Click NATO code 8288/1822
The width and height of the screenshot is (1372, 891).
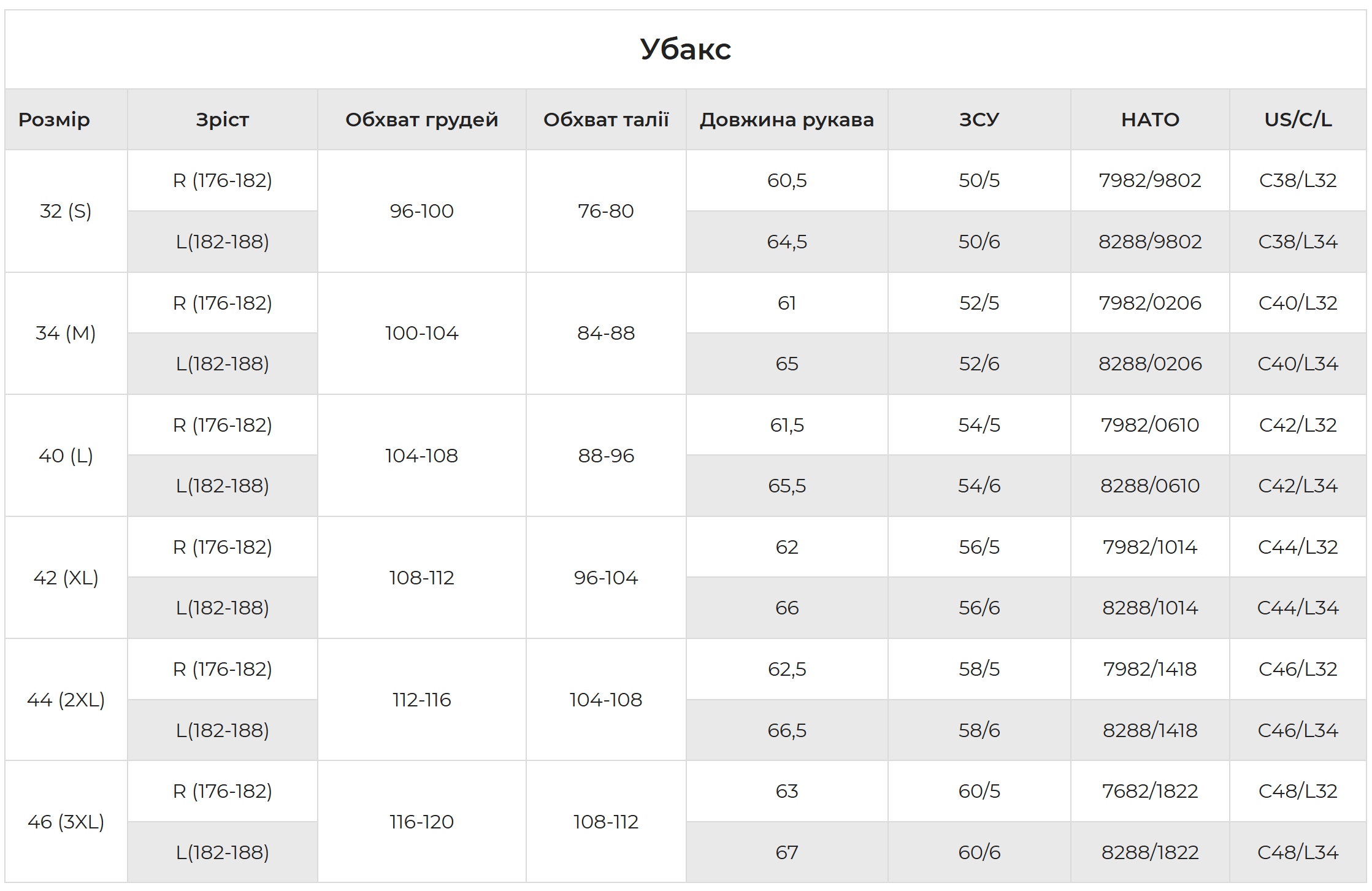point(1150,852)
